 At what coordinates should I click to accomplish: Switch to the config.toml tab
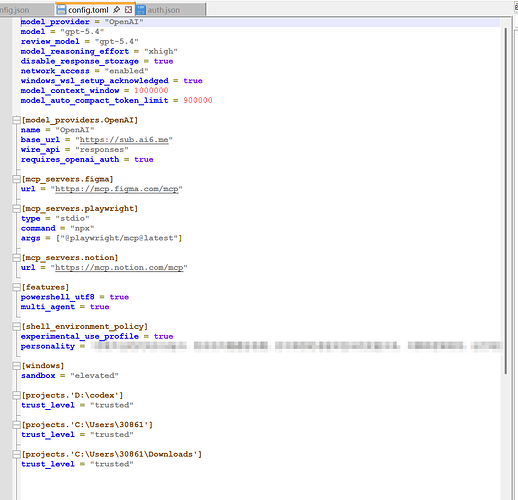(x=95, y=10)
